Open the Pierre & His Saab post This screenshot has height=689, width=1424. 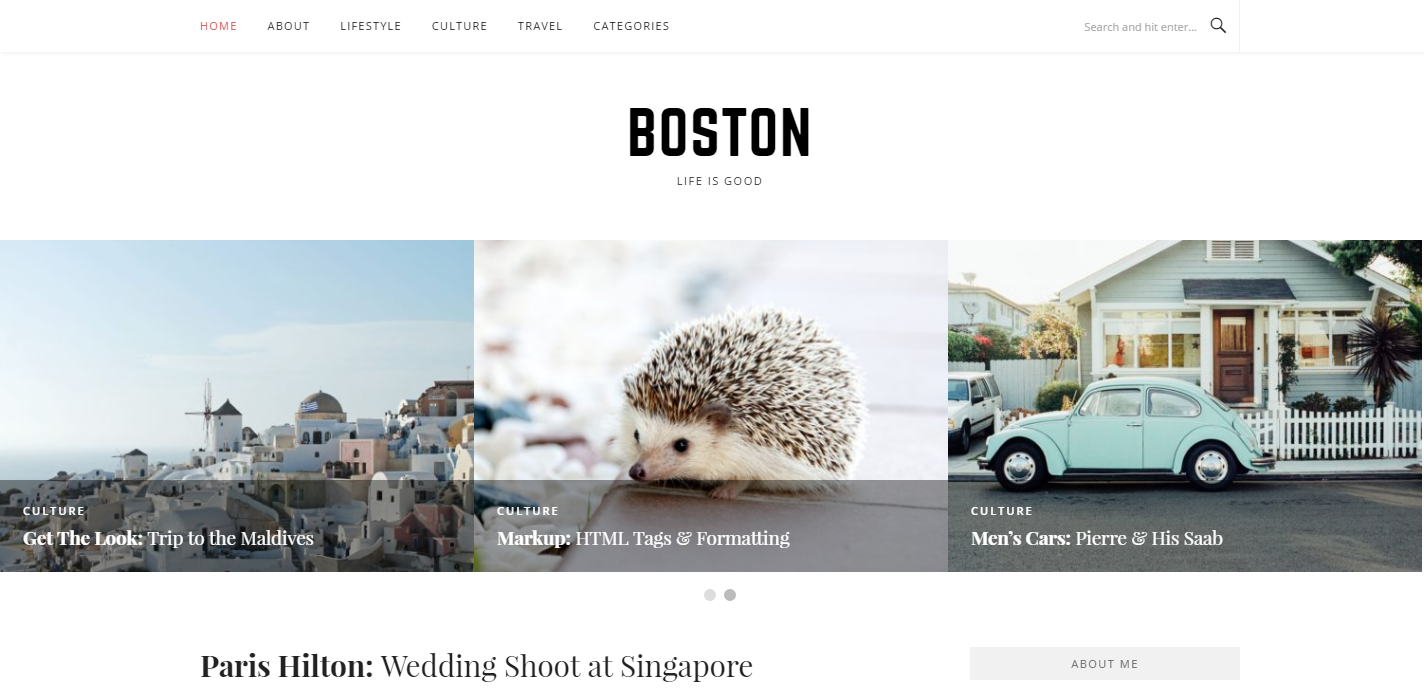pos(1096,538)
